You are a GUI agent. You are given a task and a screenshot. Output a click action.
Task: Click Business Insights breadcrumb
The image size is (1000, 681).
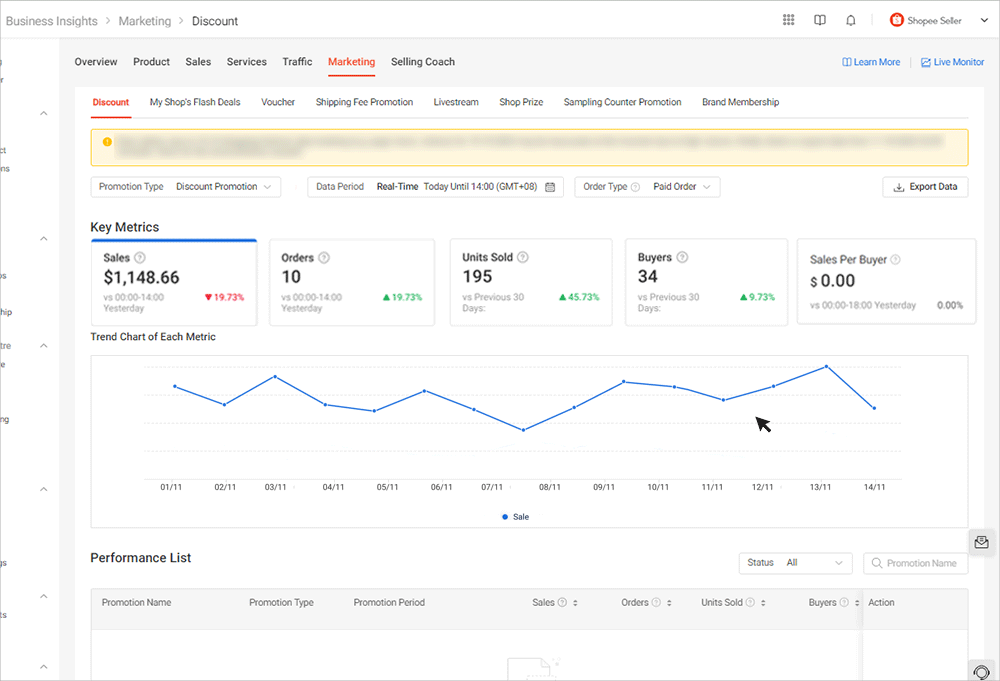[52, 21]
